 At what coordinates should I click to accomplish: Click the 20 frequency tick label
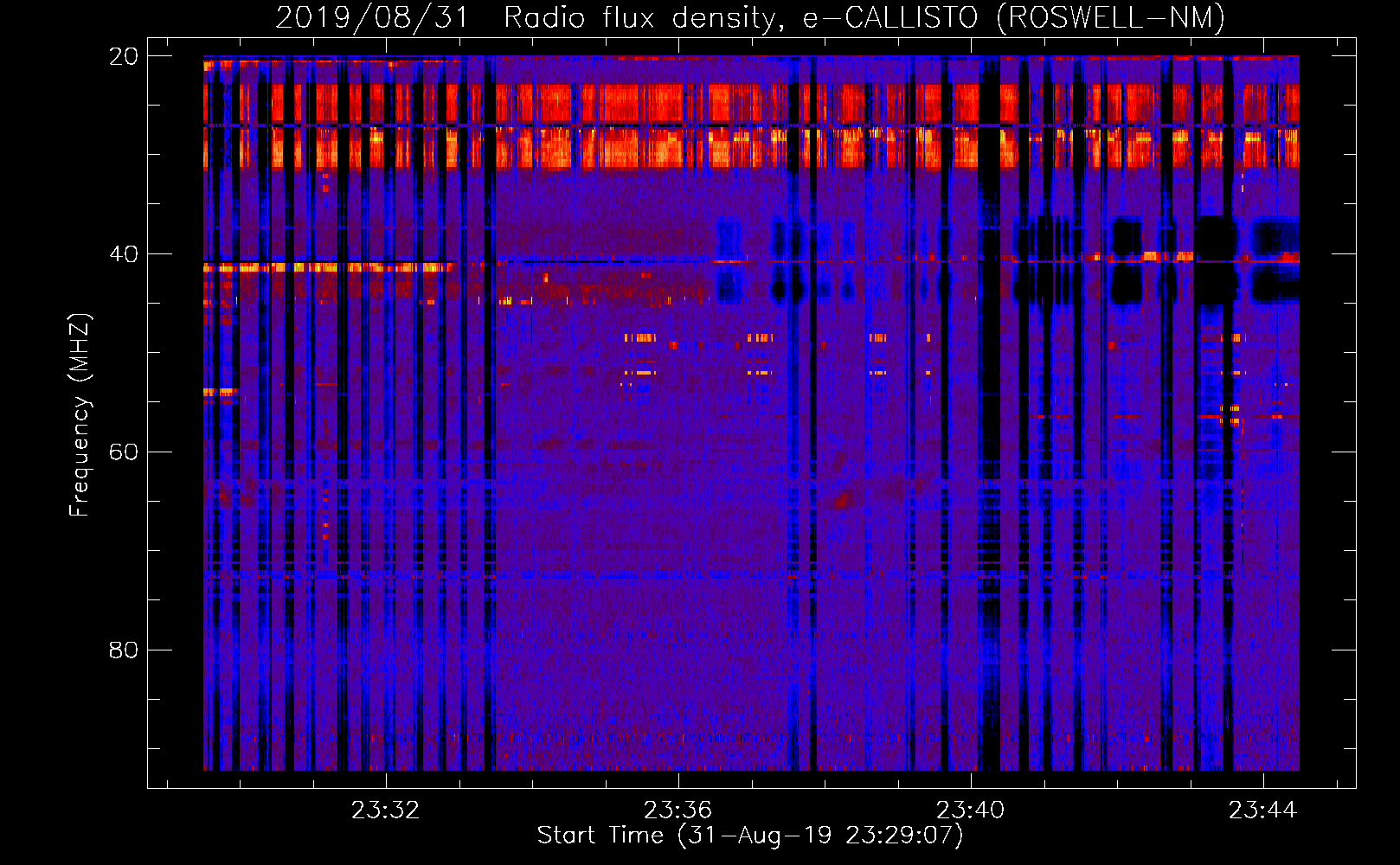(x=124, y=56)
